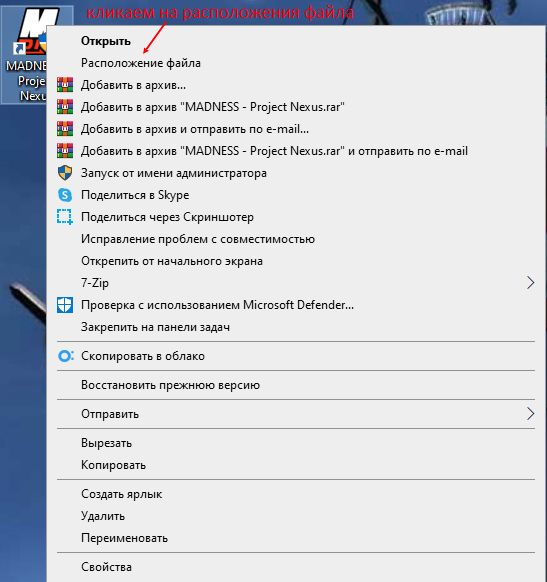Select 'Расположение файла' menu entry

click(x=296, y=63)
